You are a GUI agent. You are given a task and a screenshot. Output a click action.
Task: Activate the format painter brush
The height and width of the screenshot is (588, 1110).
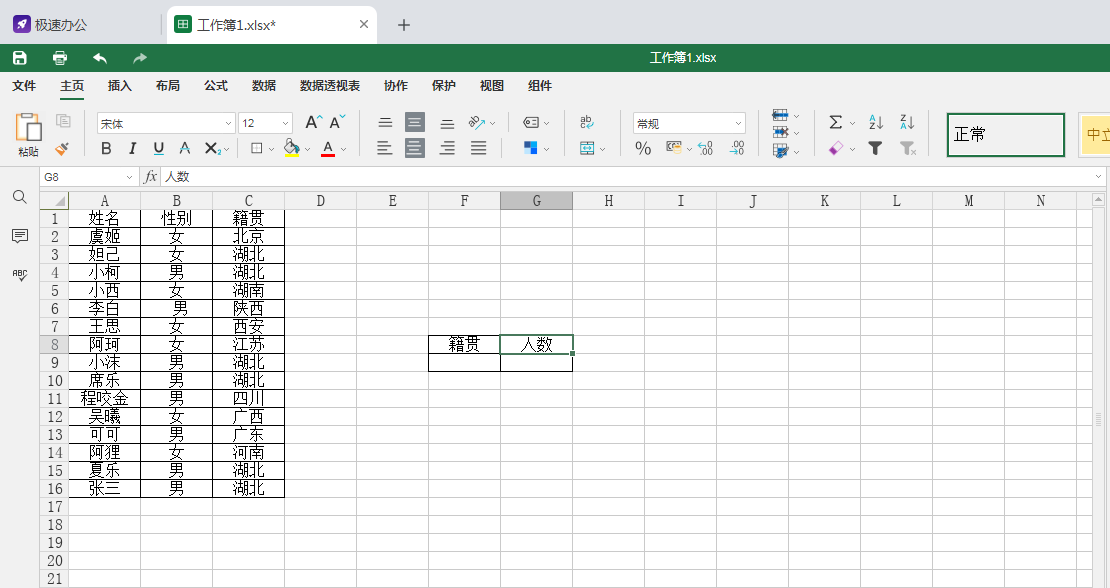click(62, 149)
